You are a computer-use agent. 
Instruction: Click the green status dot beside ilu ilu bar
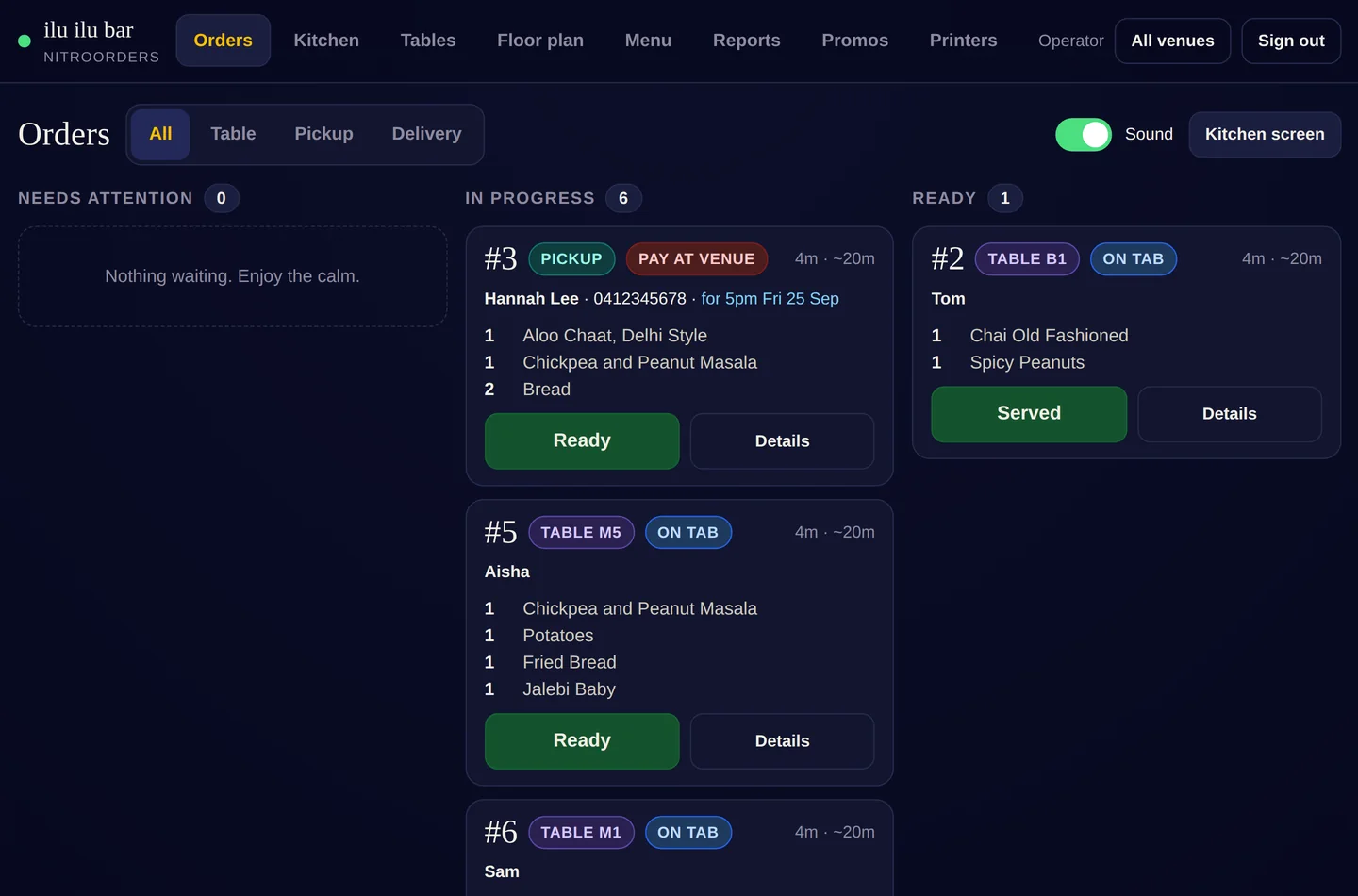25,41
